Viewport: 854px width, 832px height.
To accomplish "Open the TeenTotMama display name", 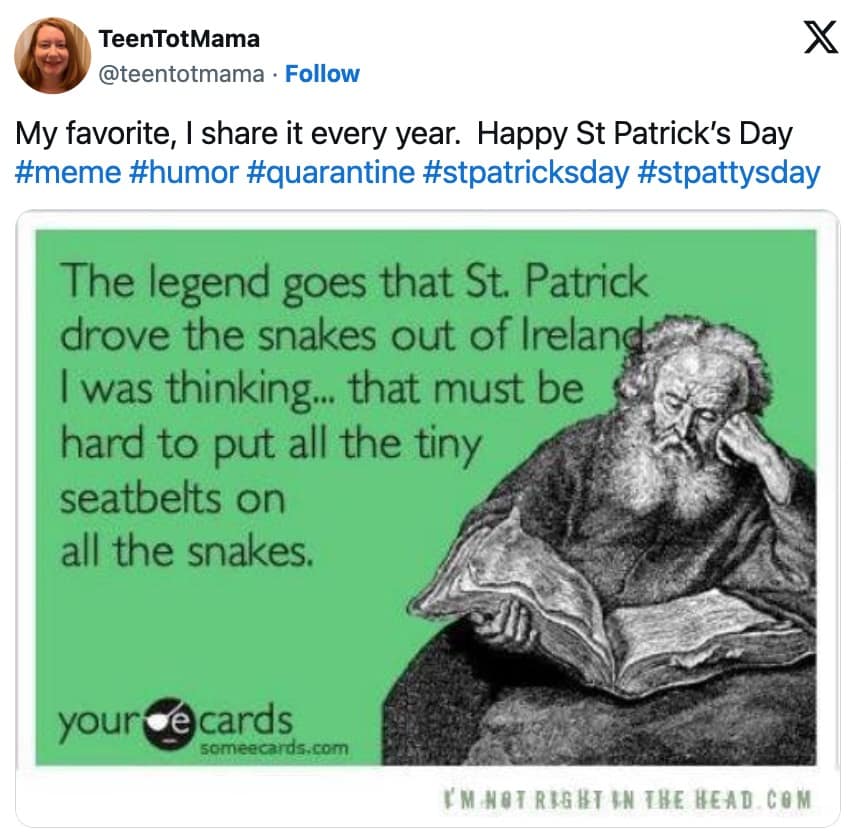I will point(179,39).
